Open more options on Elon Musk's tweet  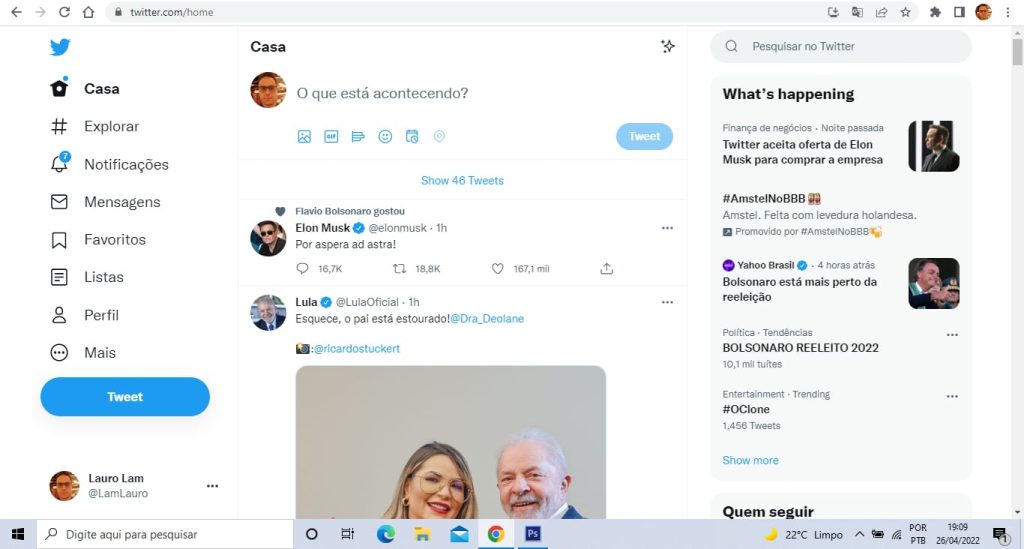[667, 228]
